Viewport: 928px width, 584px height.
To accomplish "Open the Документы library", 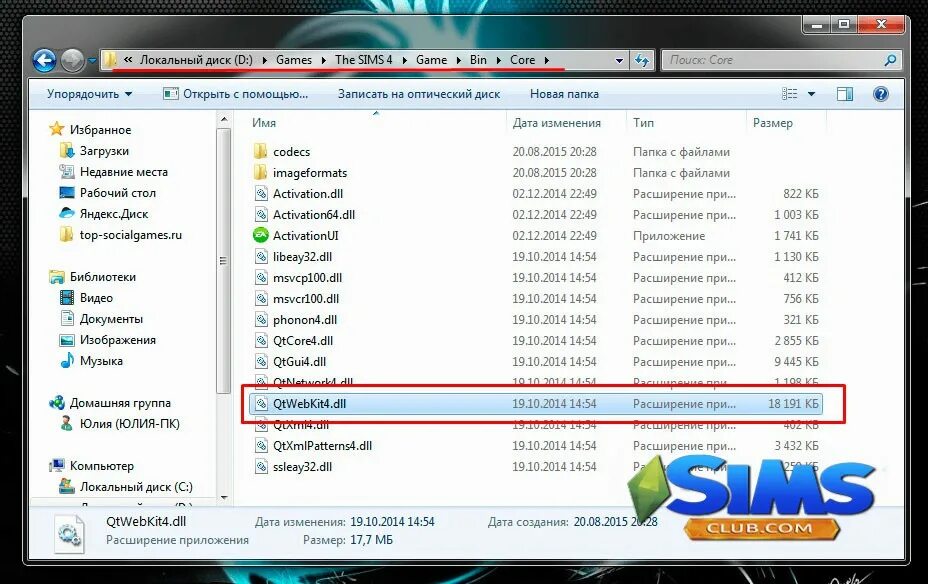I will 111,319.
